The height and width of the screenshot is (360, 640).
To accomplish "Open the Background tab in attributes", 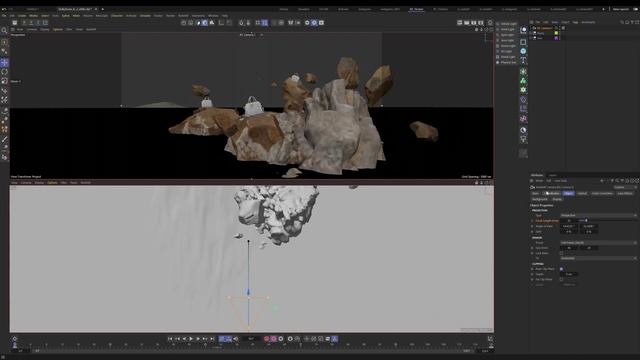I will click(540, 199).
